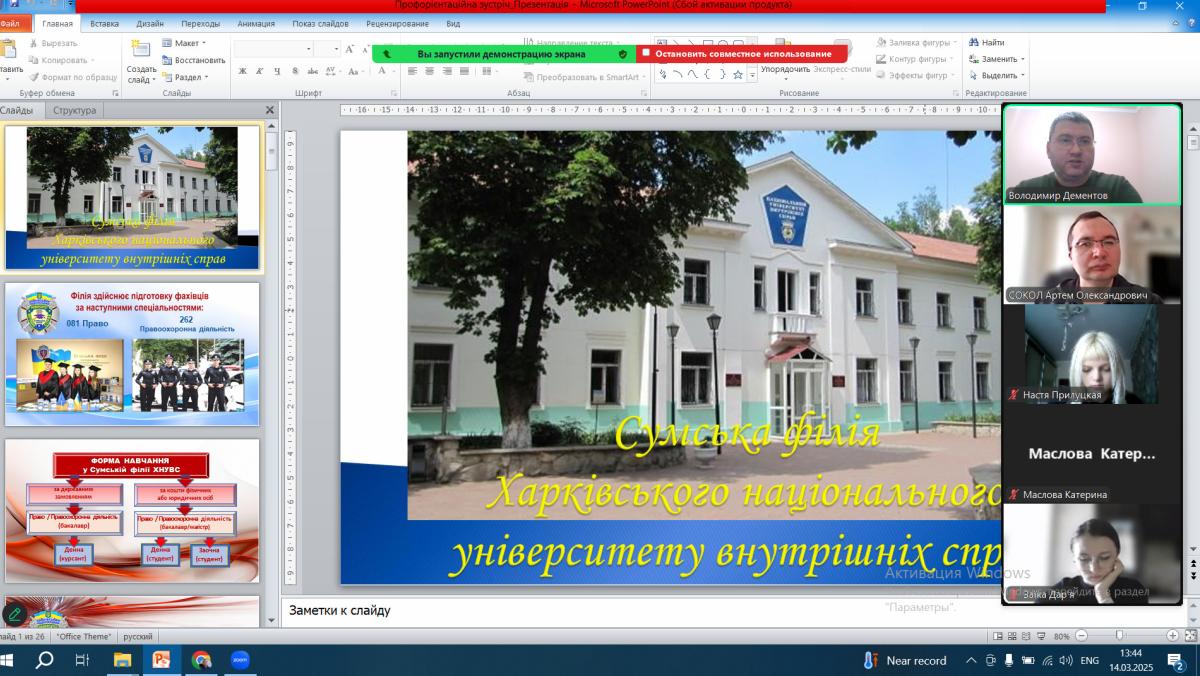Switch to the Переходы tab

pyautogui.click(x=201, y=23)
